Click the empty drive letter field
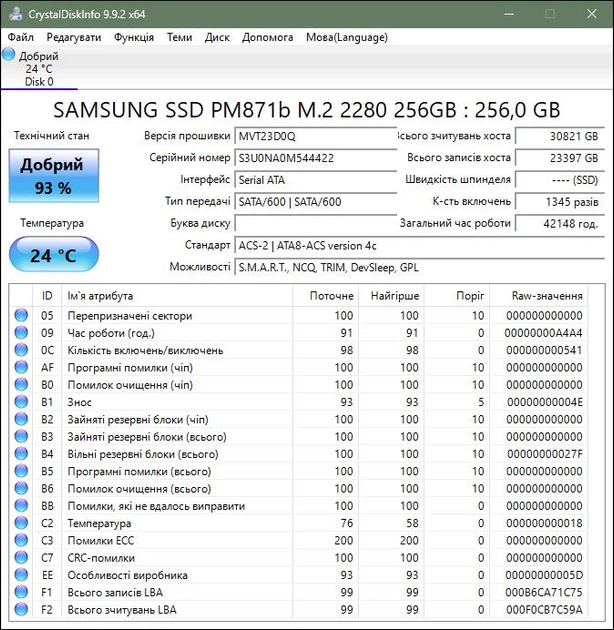Image resolution: width=614 pixels, height=630 pixels. [315, 223]
